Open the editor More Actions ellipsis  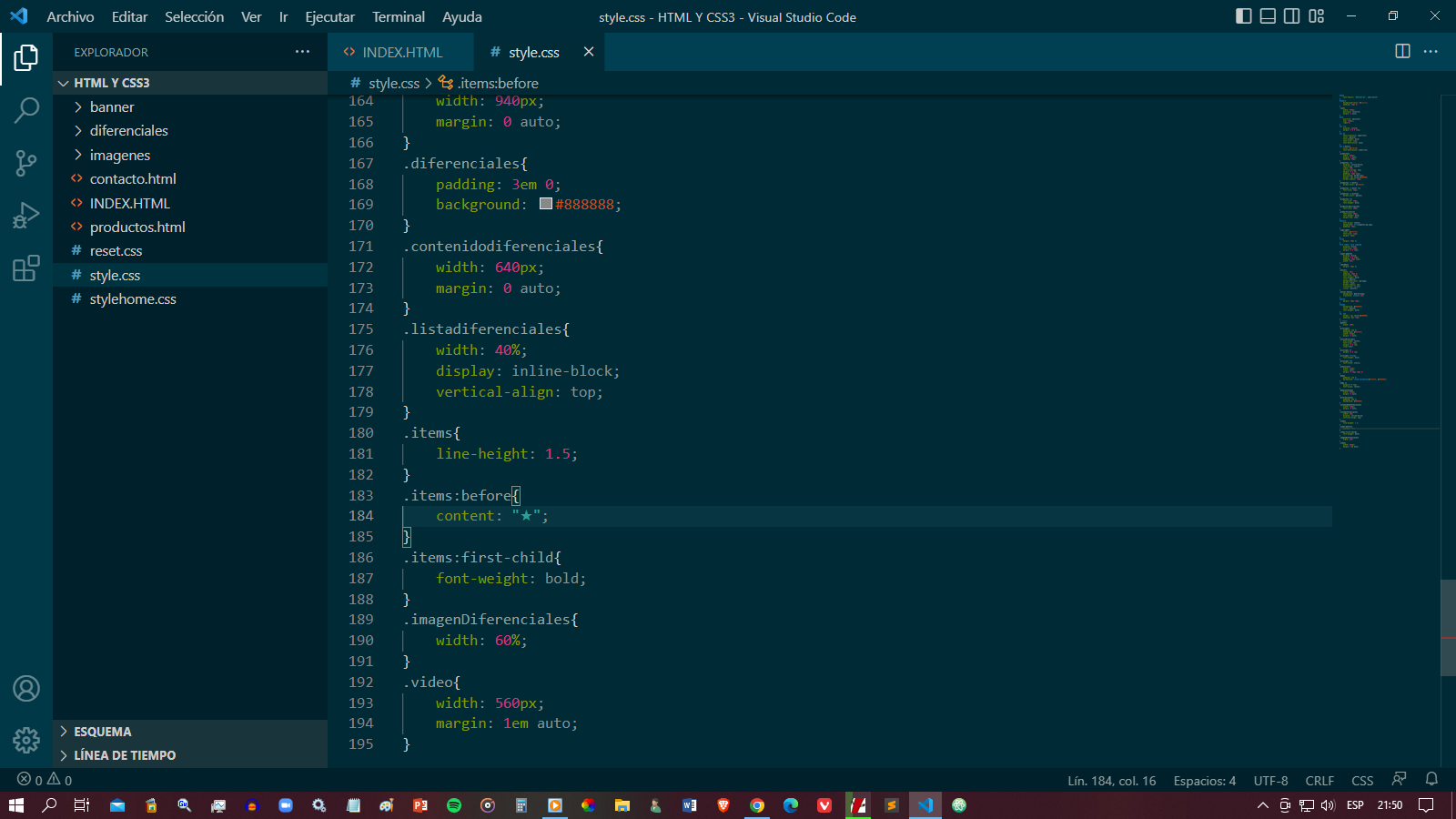[x=1431, y=51]
